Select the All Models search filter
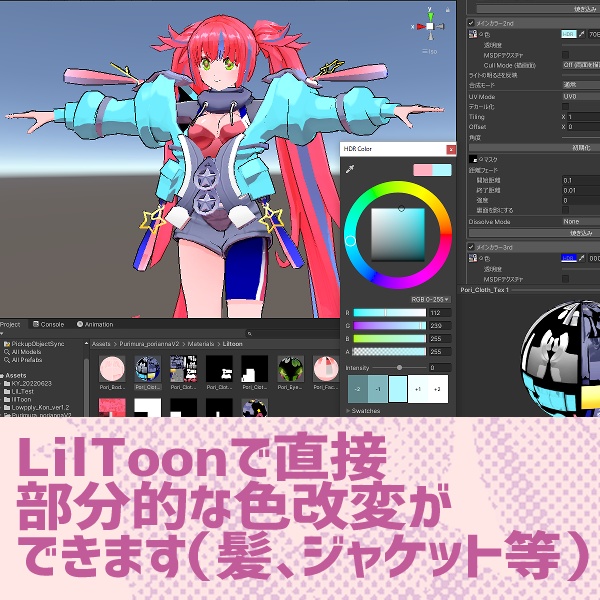This screenshot has width=600, height=600. pyautogui.click(x=23, y=352)
